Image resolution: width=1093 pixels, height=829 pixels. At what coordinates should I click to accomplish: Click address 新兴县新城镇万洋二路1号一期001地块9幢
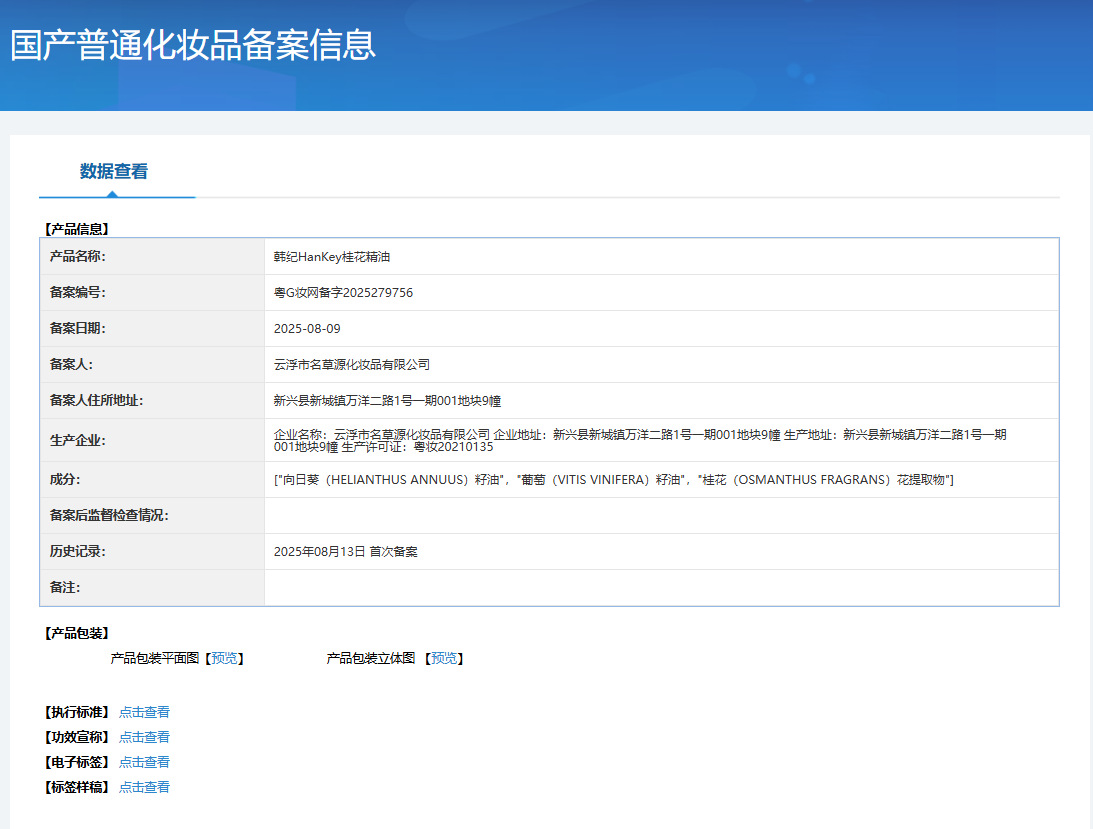[x=387, y=401]
